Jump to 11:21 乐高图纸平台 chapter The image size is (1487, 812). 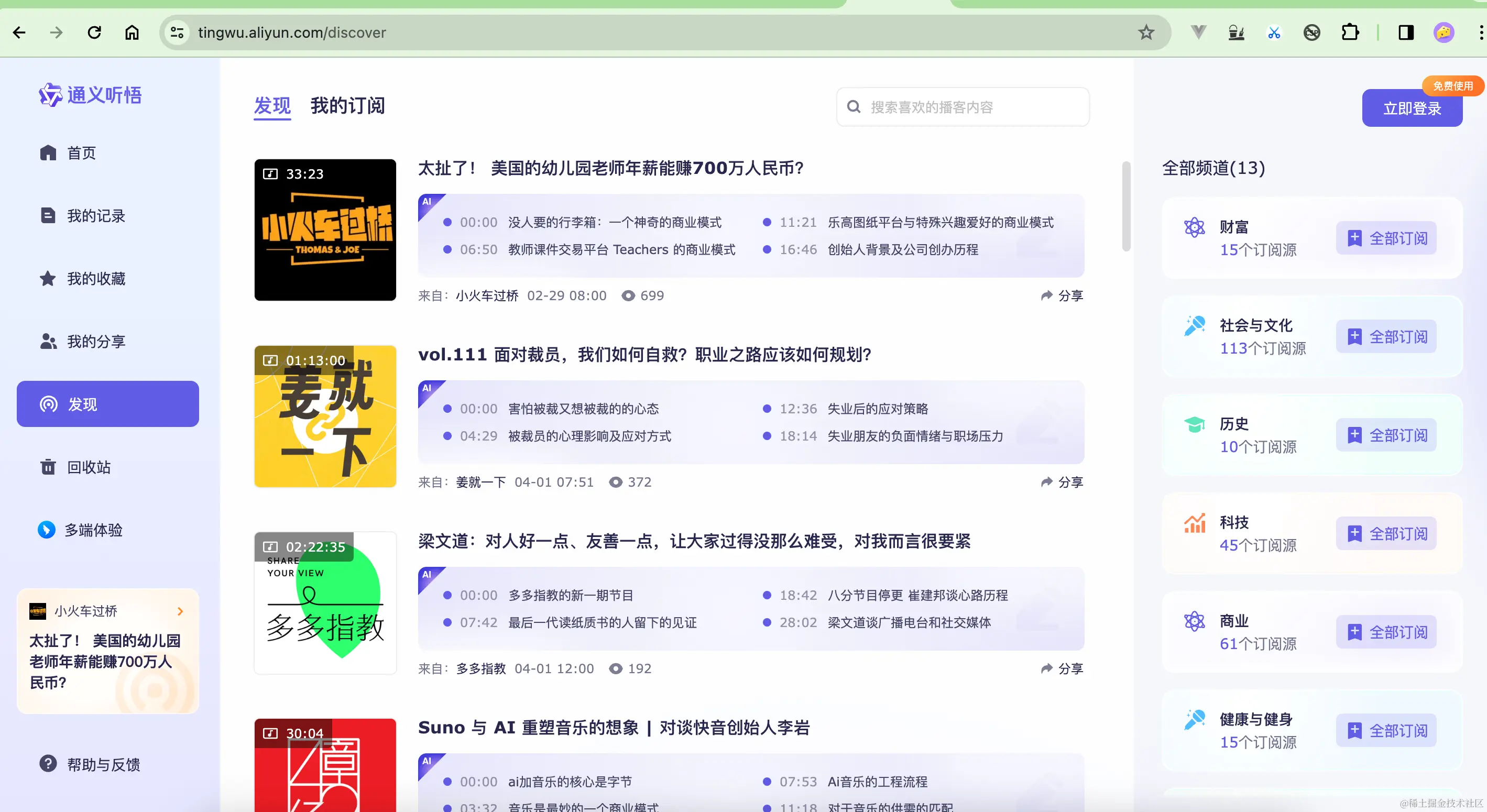pos(909,222)
